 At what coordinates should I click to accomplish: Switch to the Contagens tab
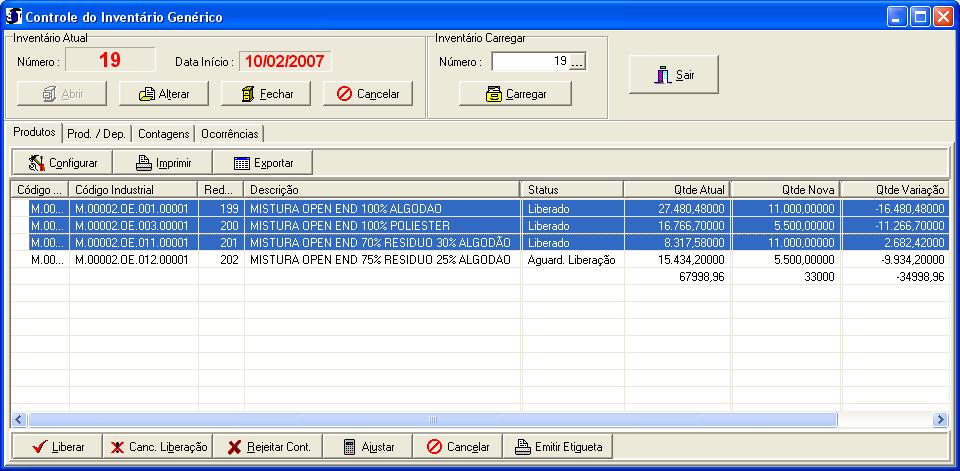point(163,134)
